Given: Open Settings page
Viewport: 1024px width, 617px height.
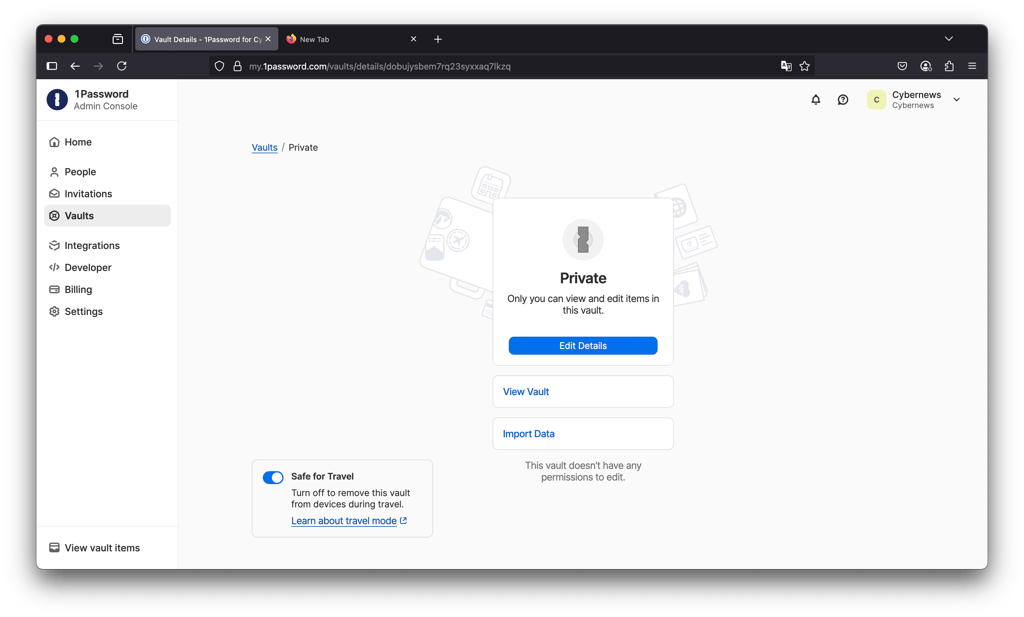Looking at the screenshot, I should tap(107, 311).
